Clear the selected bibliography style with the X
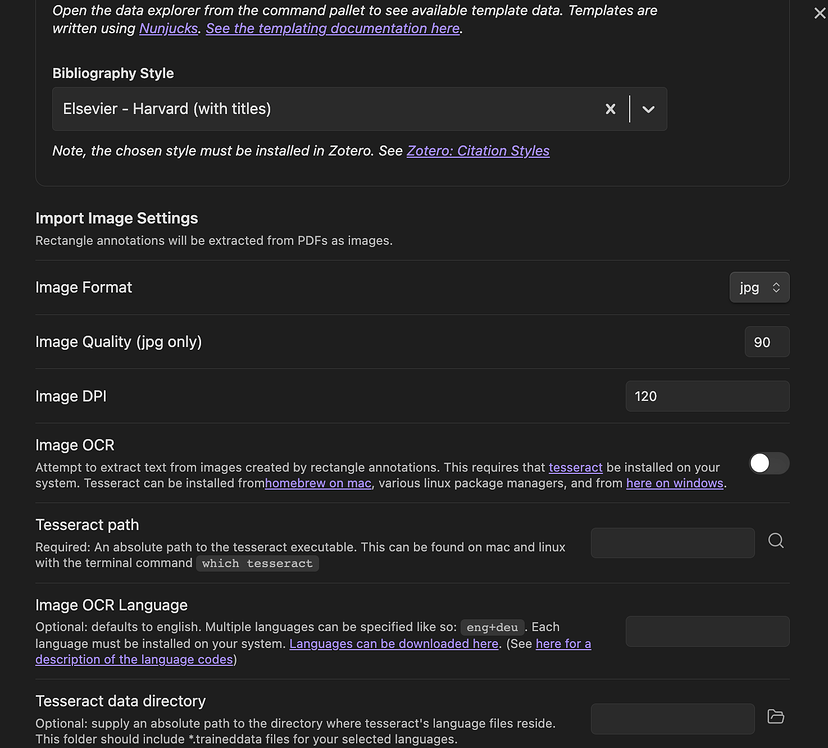Screen dimensions: 828x748 coord(610,109)
